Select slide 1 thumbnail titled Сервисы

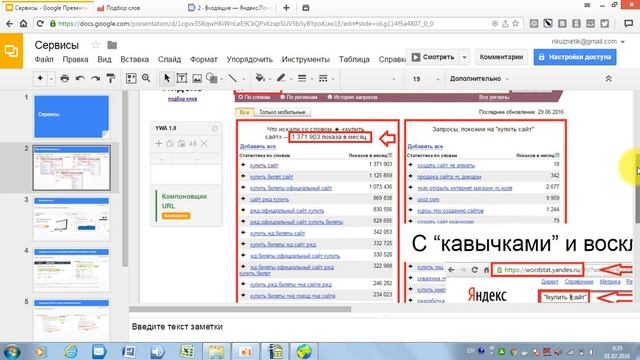tap(71, 116)
